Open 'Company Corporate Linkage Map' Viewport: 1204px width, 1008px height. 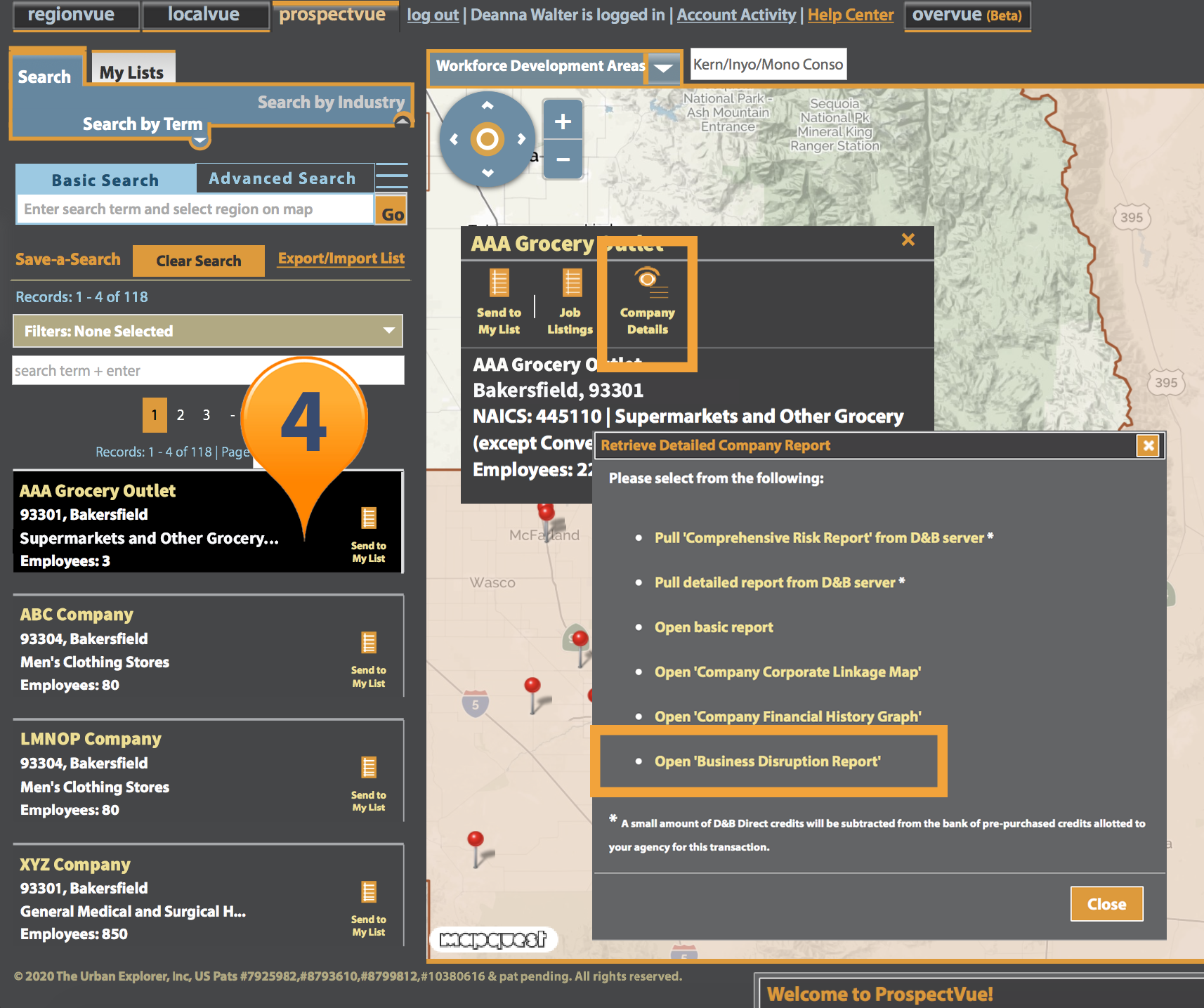click(x=787, y=672)
